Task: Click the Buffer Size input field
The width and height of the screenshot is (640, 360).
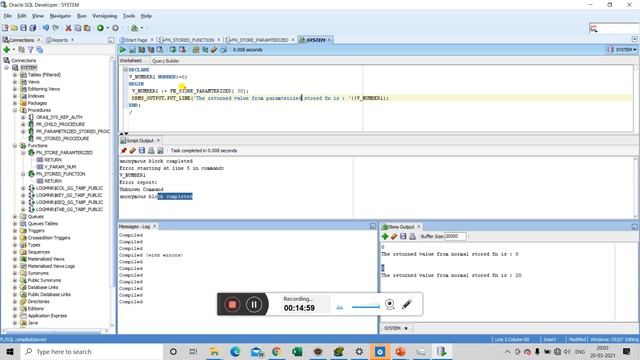Action: coord(455,236)
